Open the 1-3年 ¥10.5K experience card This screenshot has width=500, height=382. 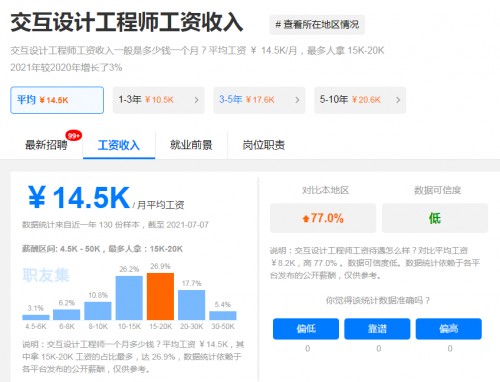click(x=158, y=100)
